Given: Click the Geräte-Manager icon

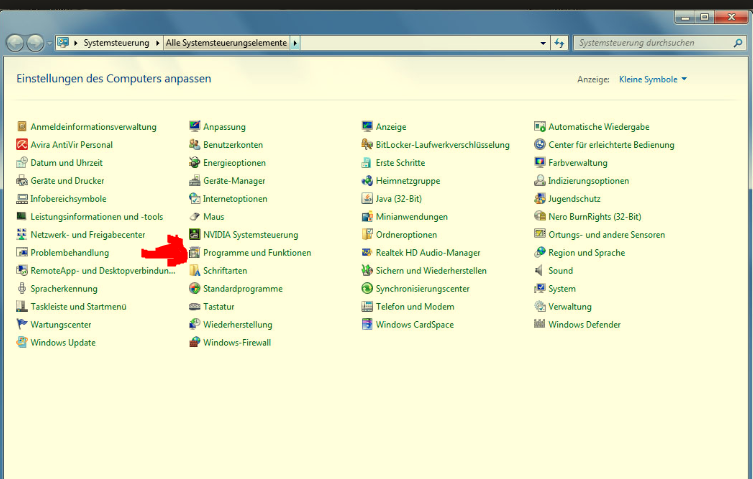Looking at the screenshot, I should 194,180.
